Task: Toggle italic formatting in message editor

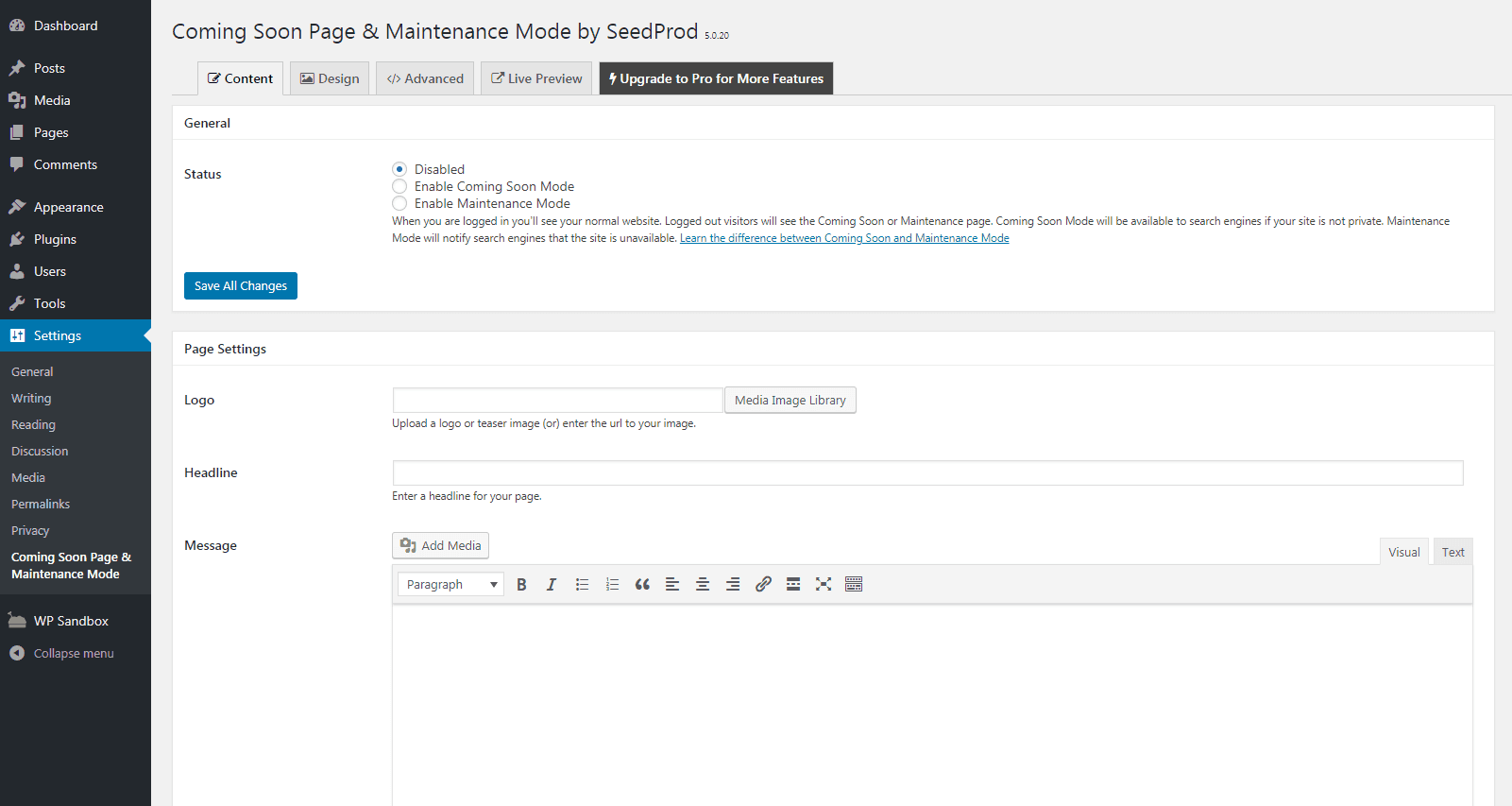Action: point(552,584)
